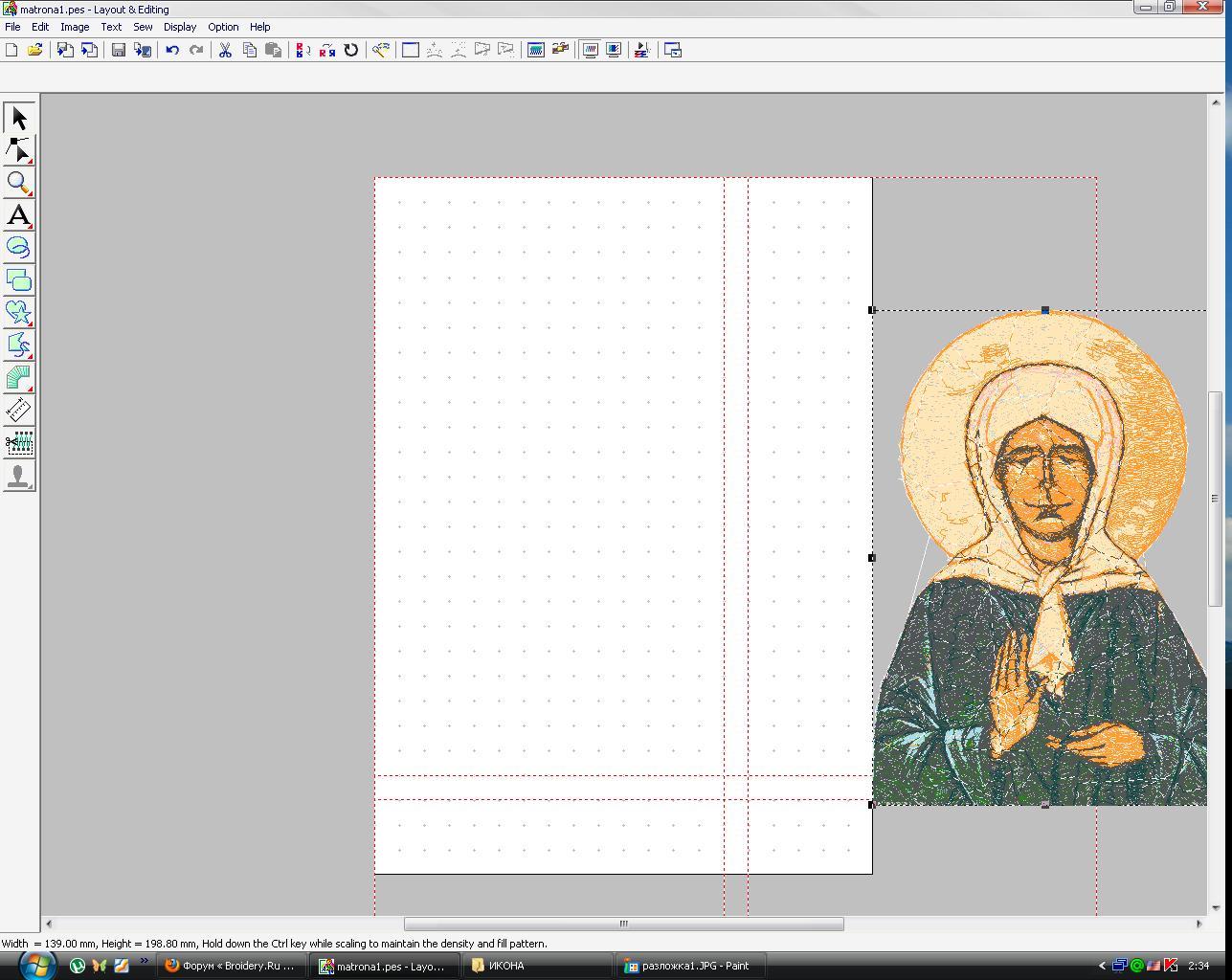Pick the Measure ruler tool
The height and width of the screenshot is (980, 1232).
coord(19,411)
